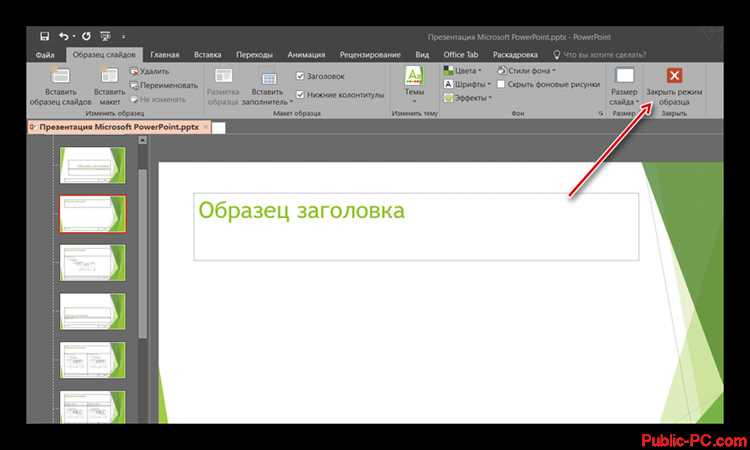The image size is (750, 450).
Task: Select the layout thumbnail just below the selected one
Action: coord(92,263)
